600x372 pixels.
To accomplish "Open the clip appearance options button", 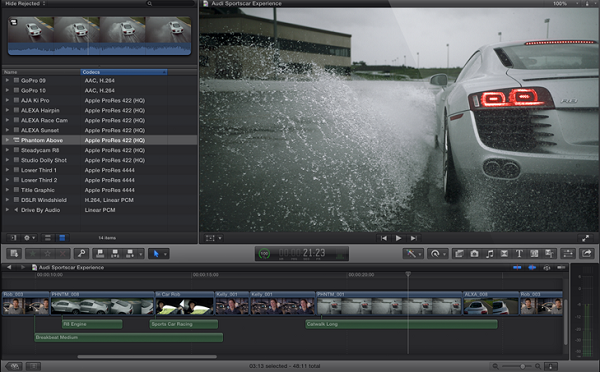I will tap(551, 366).
